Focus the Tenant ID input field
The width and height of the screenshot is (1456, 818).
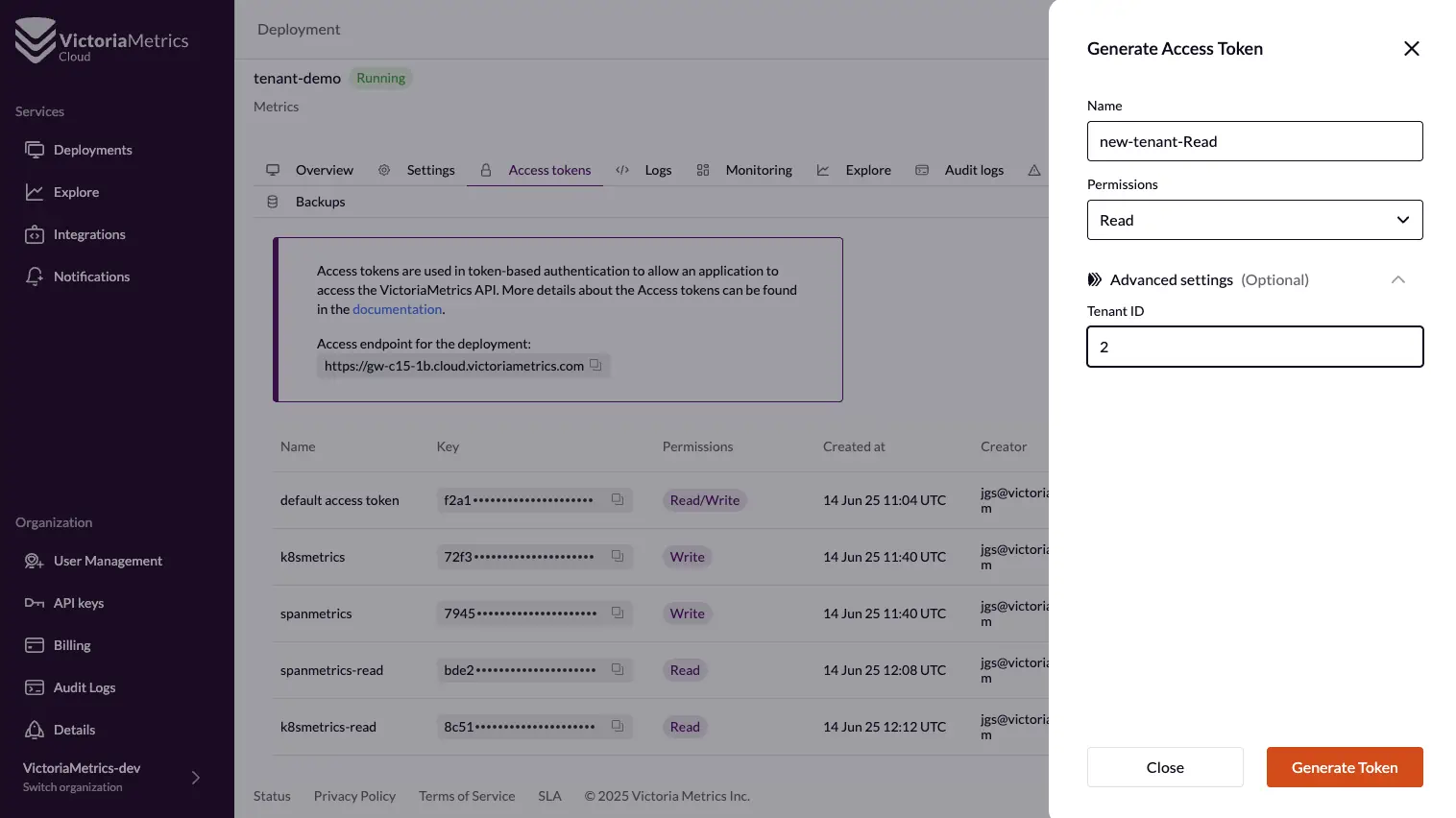coord(1254,347)
